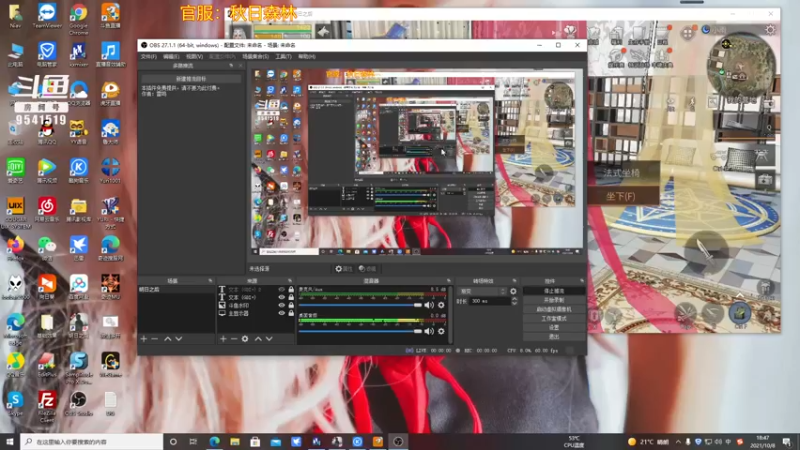Open the iQIYI desktop shortcut

coord(15,171)
